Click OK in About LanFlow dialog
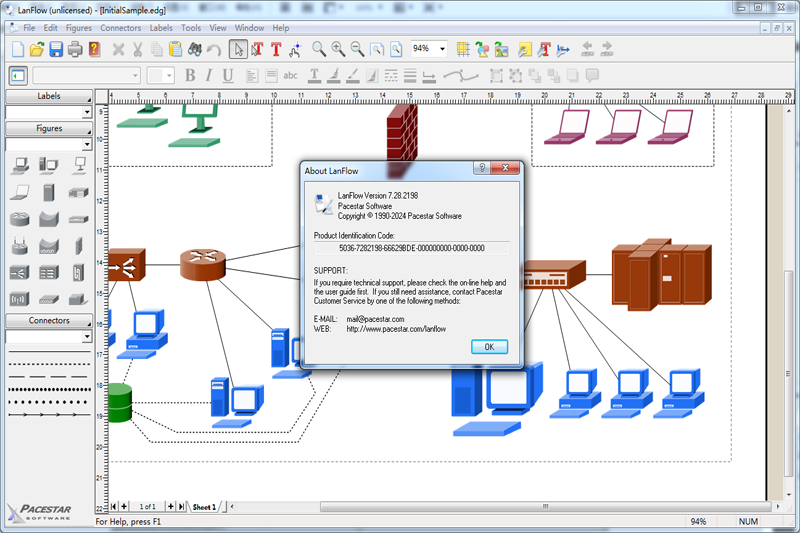The width and height of the screenshot is (800, 533). (489, 347)
